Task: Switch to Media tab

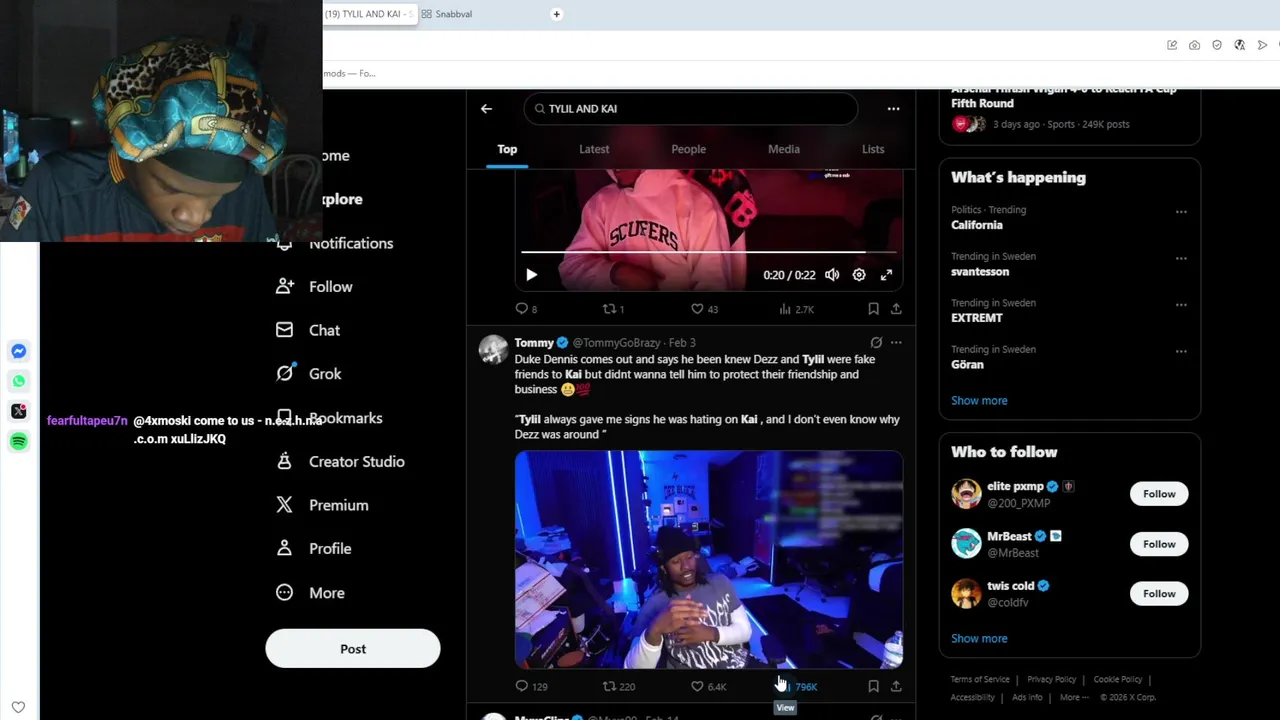Action: 784,149
